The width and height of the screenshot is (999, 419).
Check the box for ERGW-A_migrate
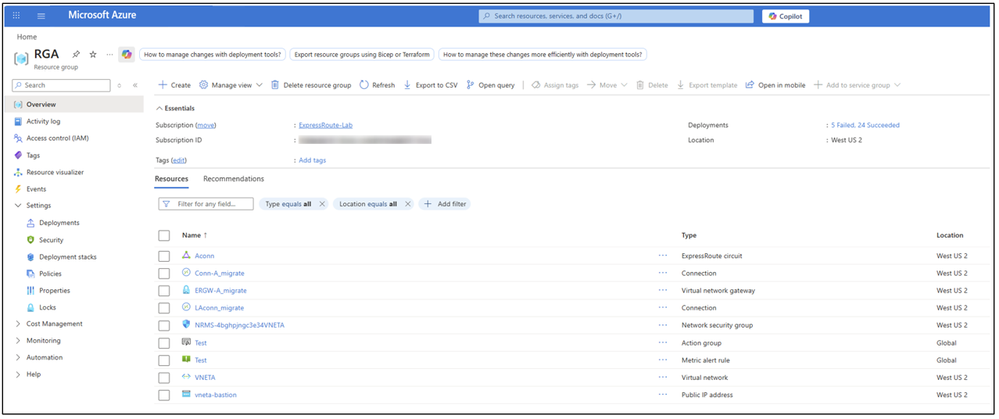[x=164, y=290]
